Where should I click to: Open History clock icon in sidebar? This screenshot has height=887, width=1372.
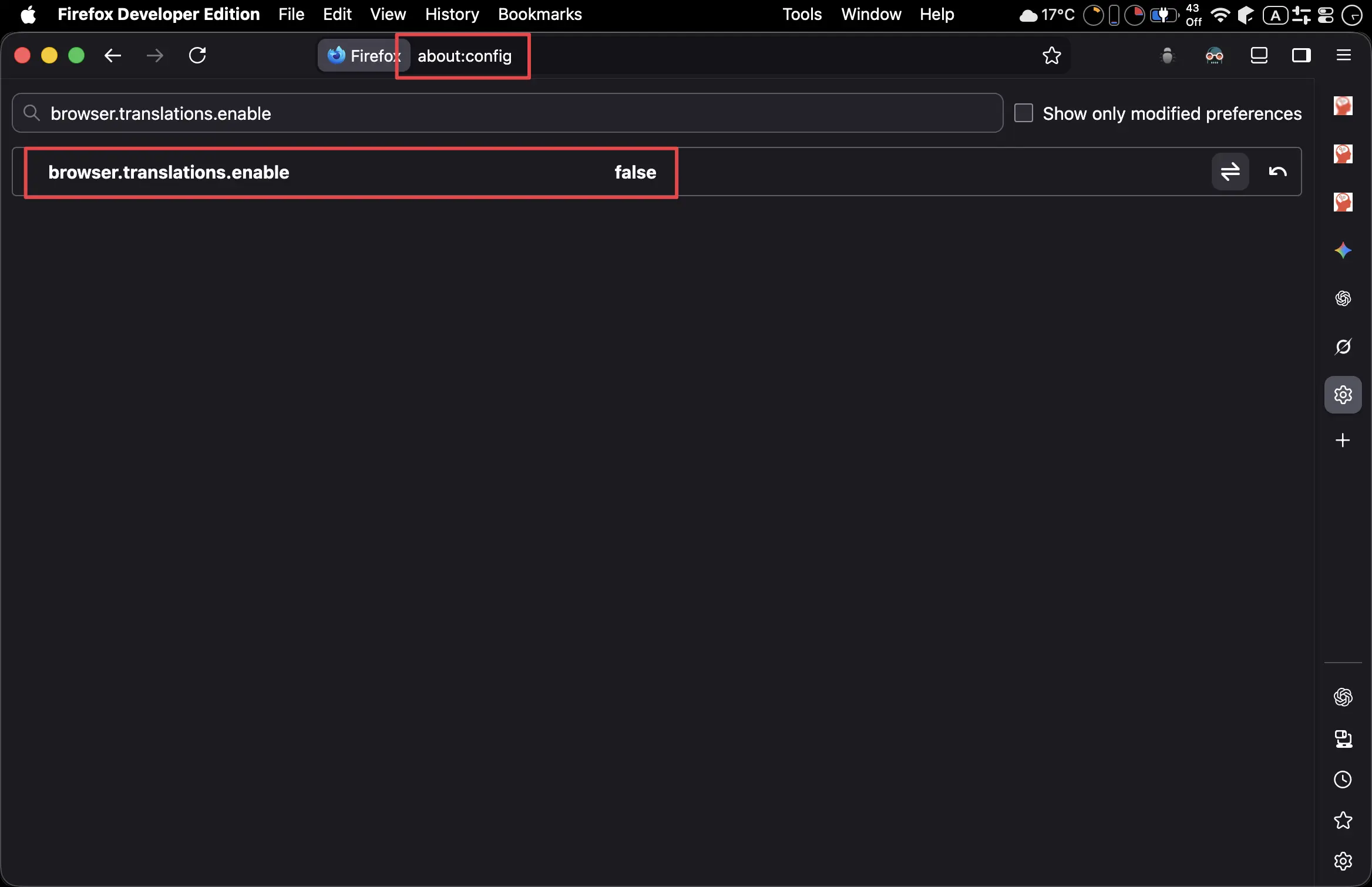point(1343,780)
